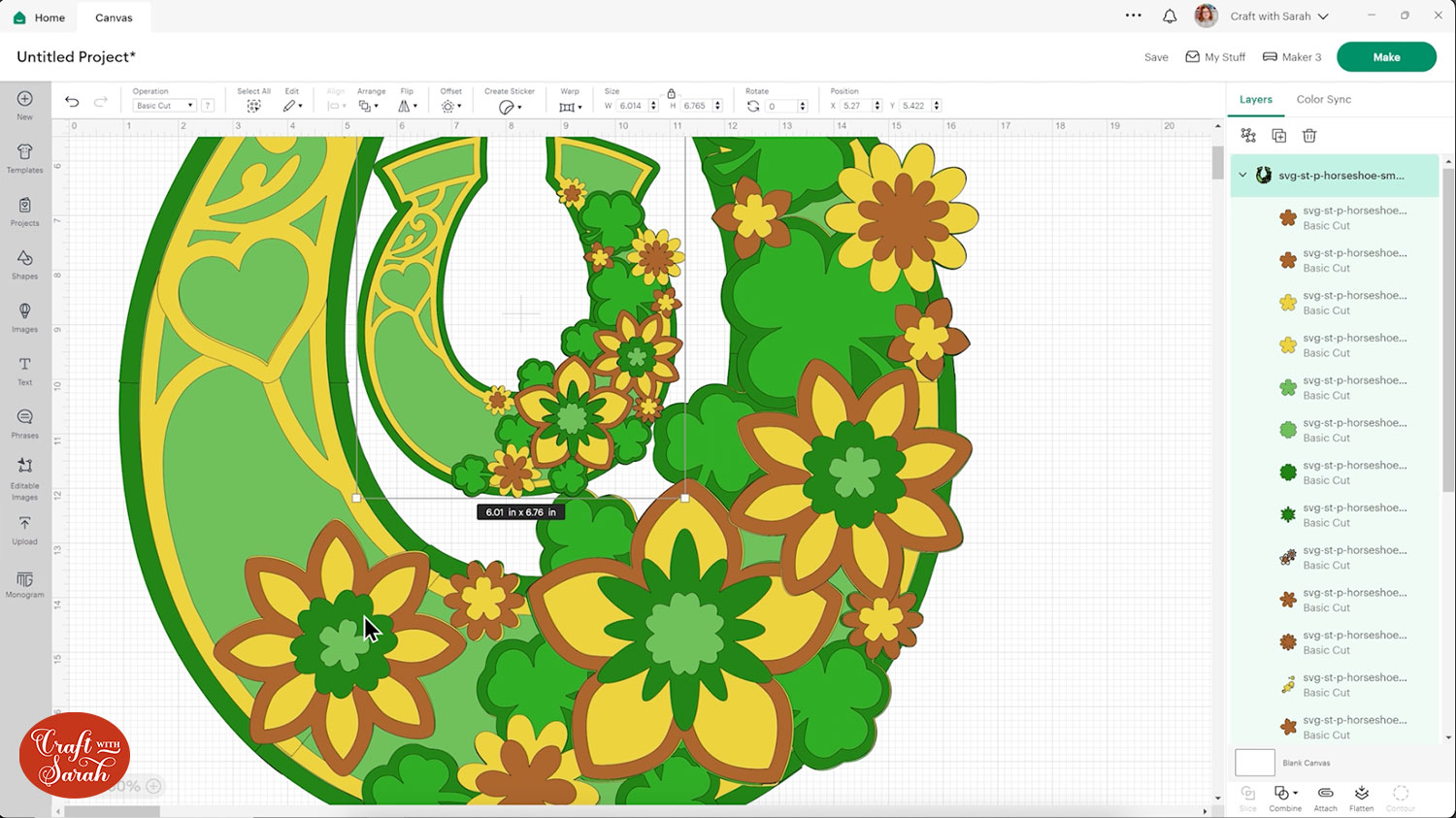Click the Select All icon
1456x818 pixels.
pos(253,106)
